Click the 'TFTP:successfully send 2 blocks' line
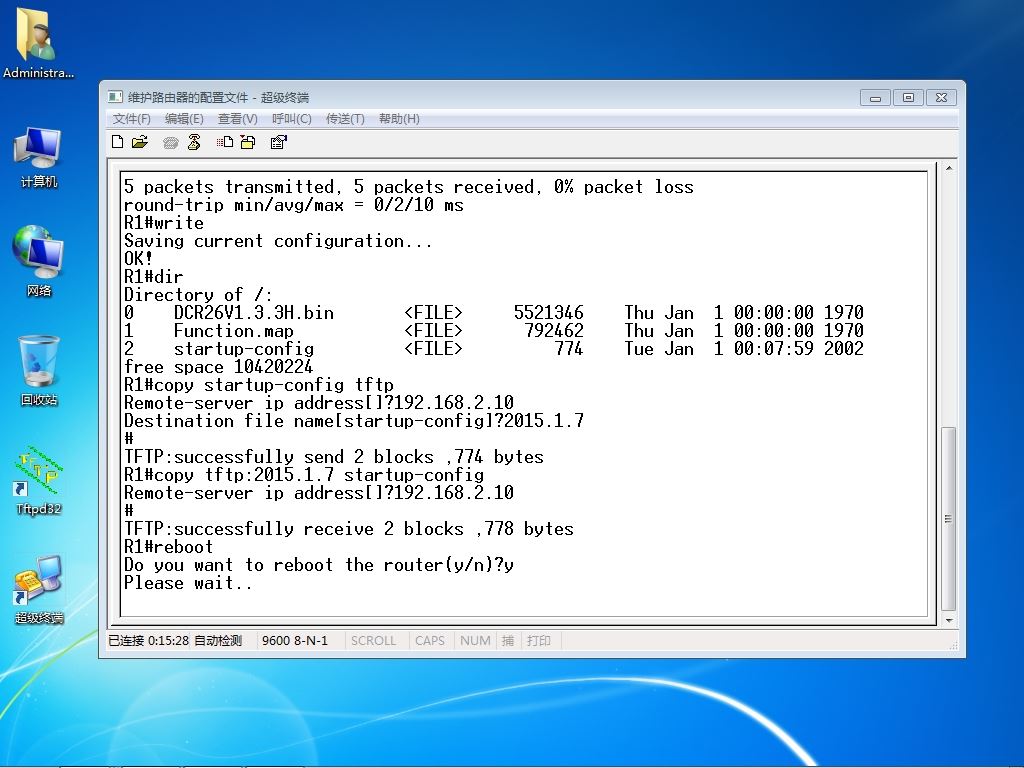The image size is (1024, 768). 334,457
